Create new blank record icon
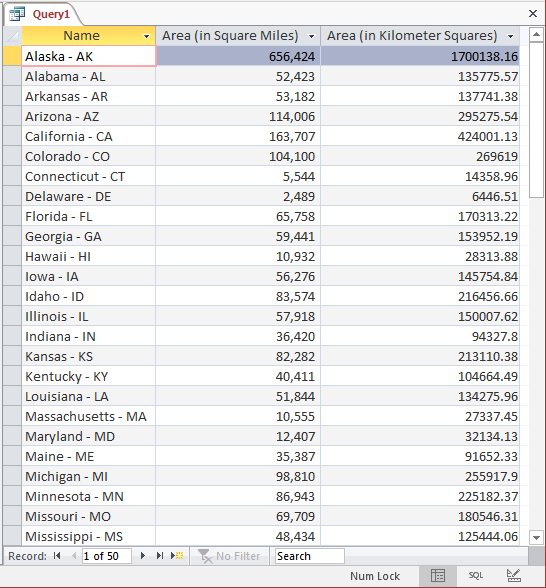 (x=177, y=555)
